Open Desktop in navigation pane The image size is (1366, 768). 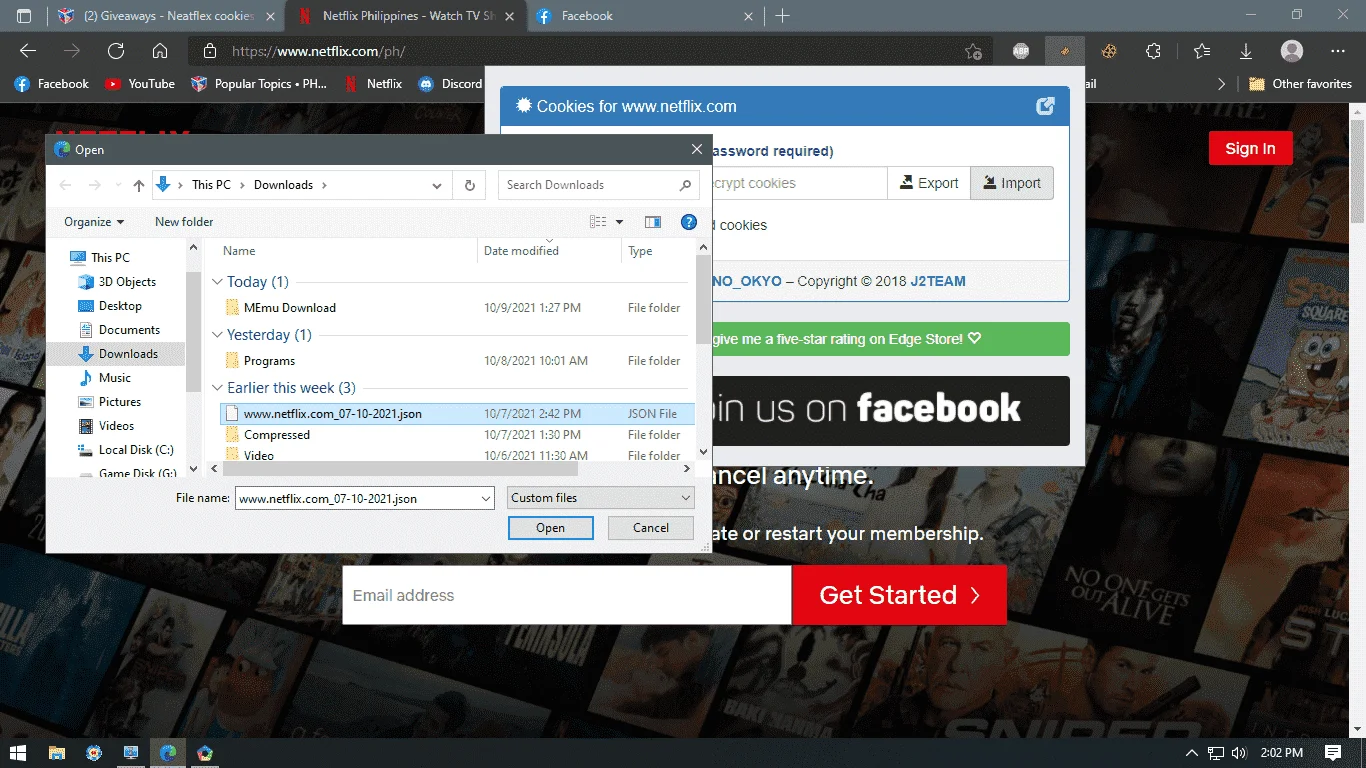pyautogui.click(x=120, y=306)
